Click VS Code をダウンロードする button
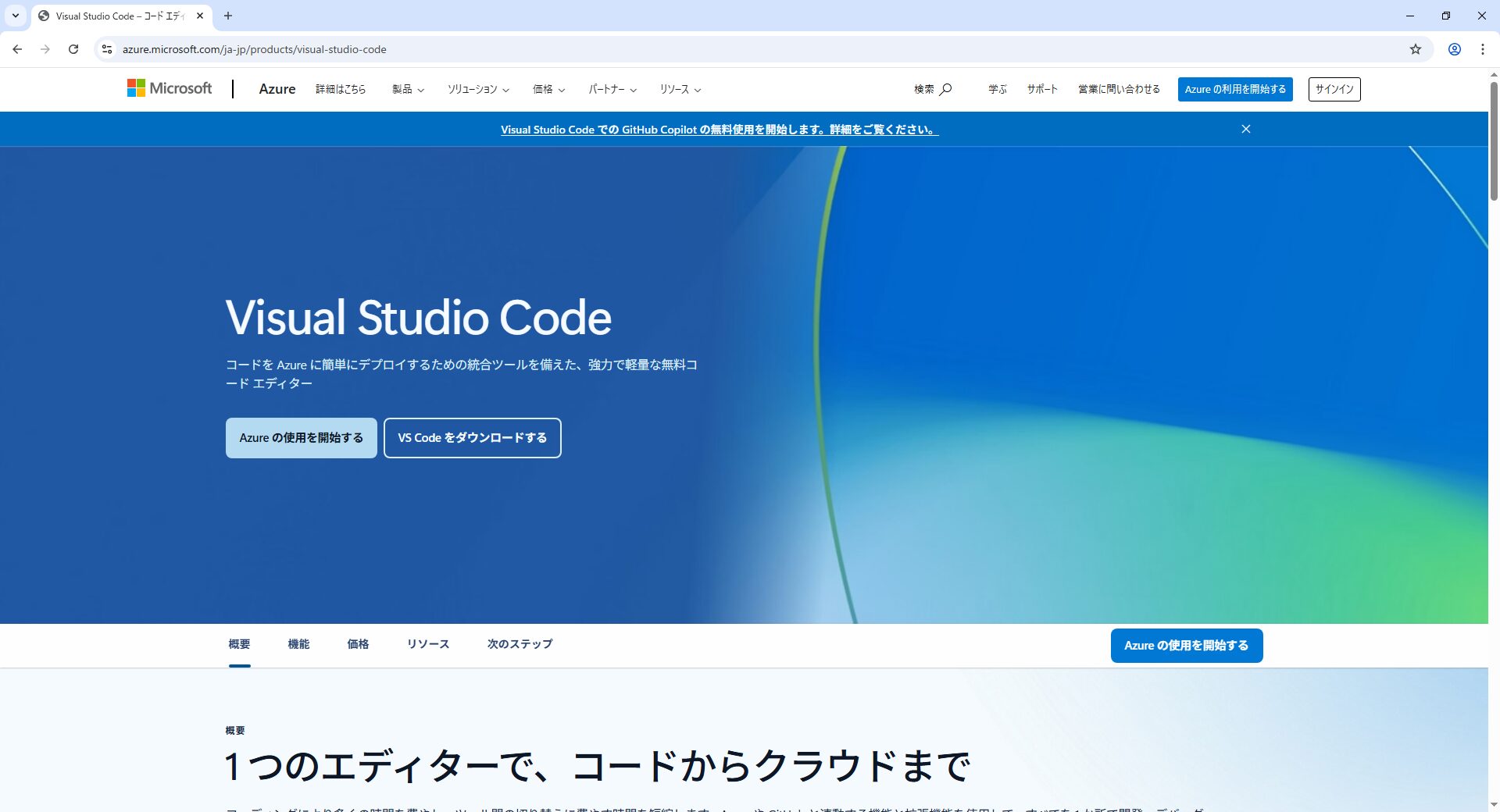The width and height of the screenshot is (1500, 812). 473,438
